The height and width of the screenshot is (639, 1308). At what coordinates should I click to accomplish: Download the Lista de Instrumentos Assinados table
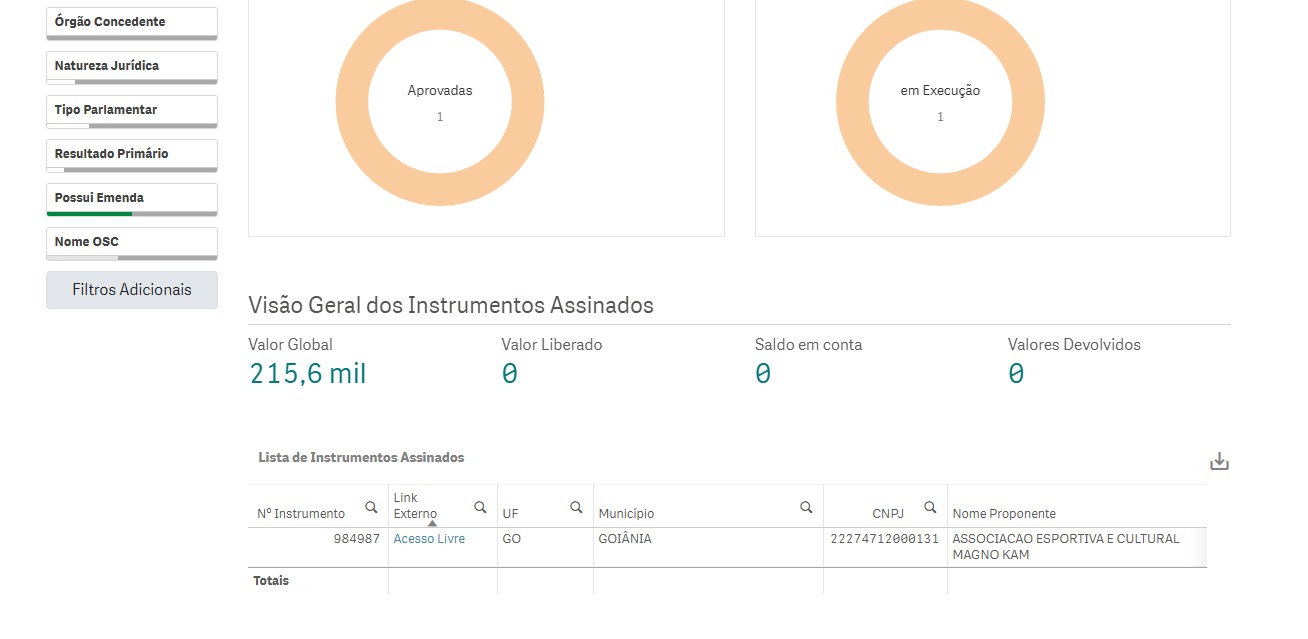point(1219,462)
